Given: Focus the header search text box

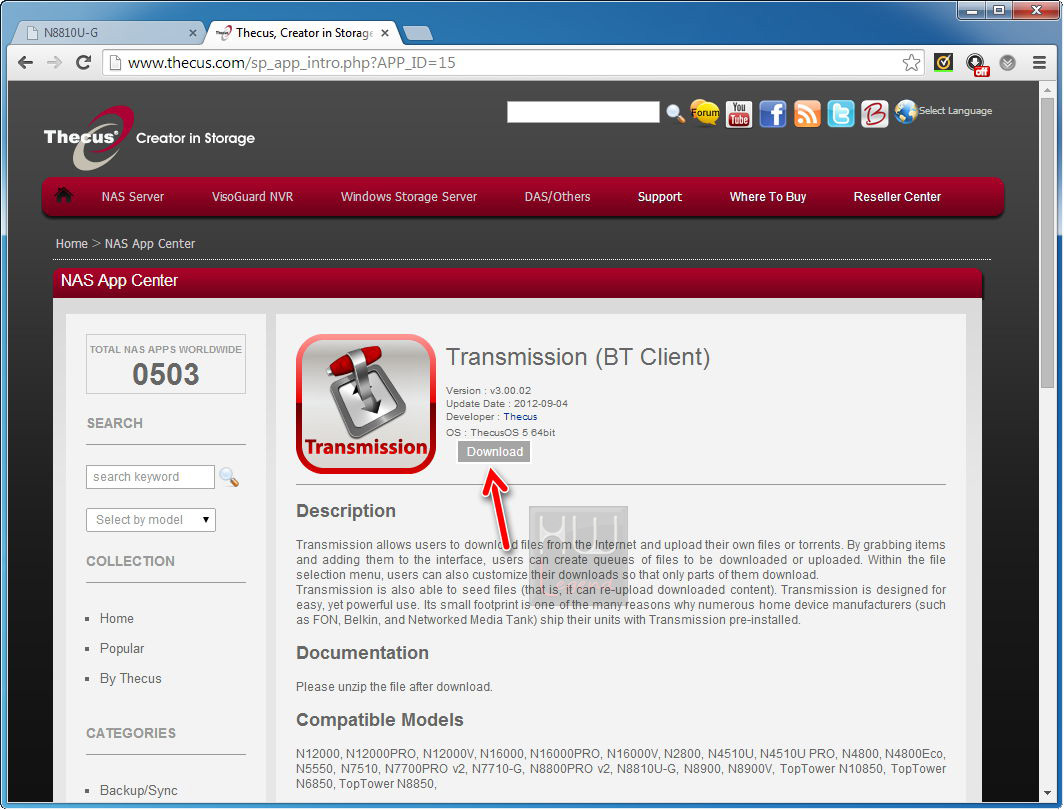Looking at the screenshot, I should click(x=583, y=112).
